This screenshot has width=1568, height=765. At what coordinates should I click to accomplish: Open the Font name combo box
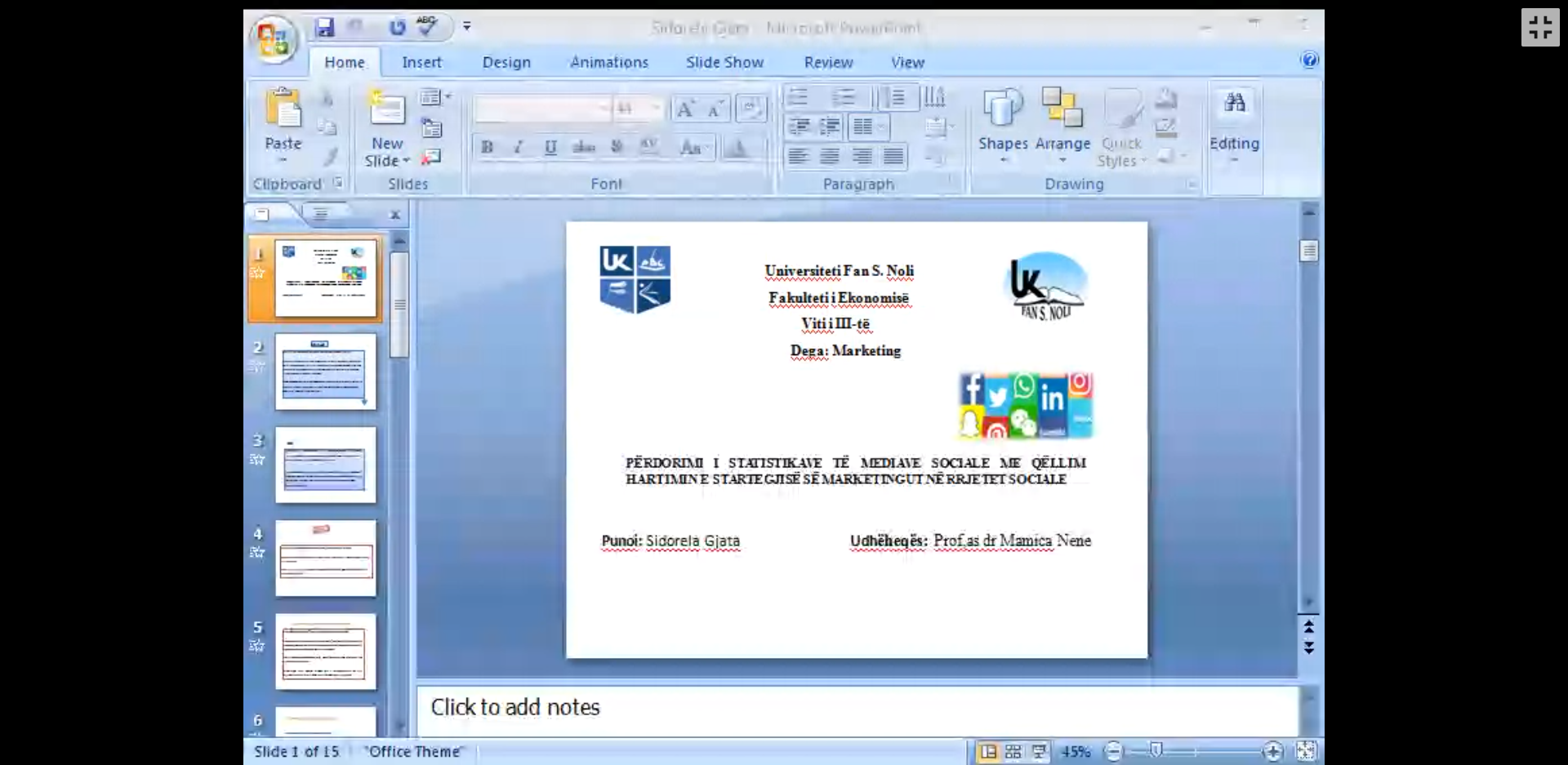pos(541,109)
